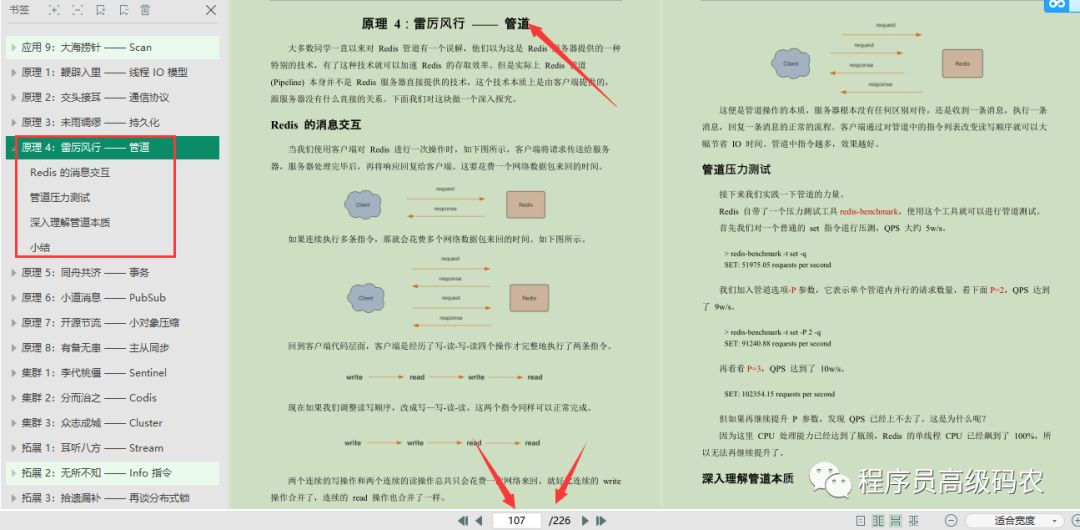The image size is (1080, 530).
Task: Open bookmark 原理 5: 同舟共济 —— 事务
Action: pos(85,272)
